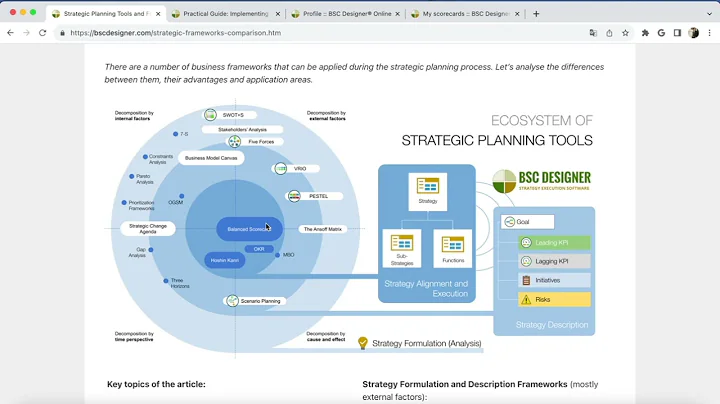Viewport: 720px width, 404px height.
Task: Open the translate page icon in address bar
Action: (x=593, y=33)
